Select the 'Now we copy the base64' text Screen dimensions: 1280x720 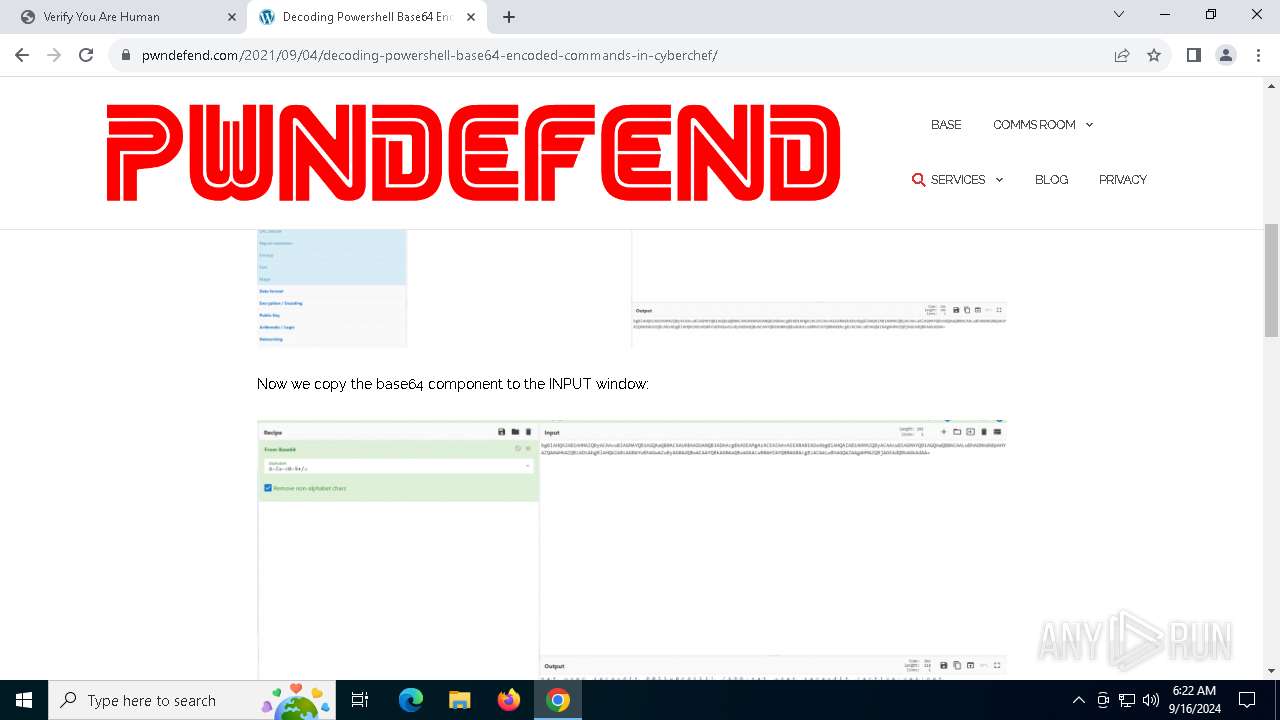point(452,384)
